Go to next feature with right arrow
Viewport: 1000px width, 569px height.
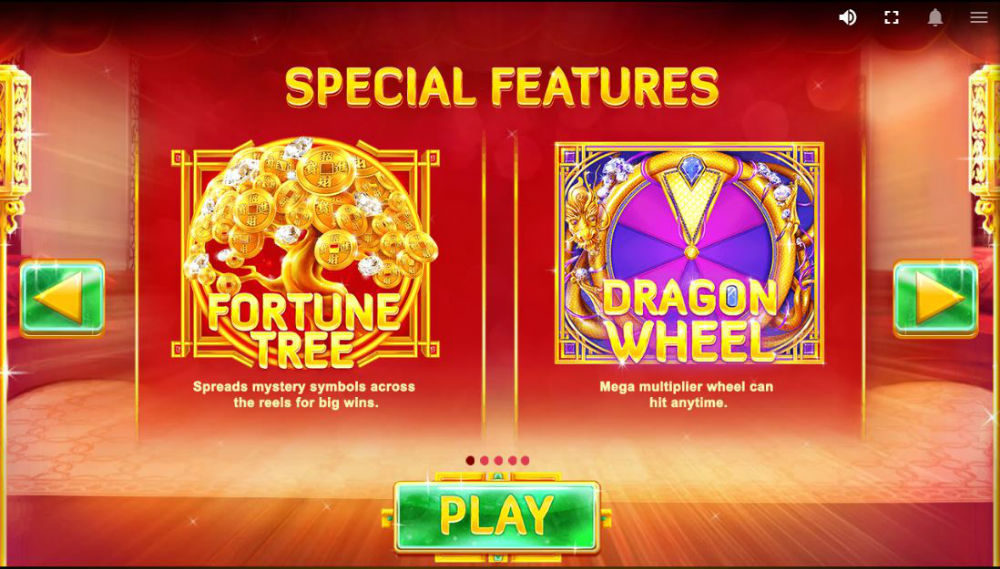(936, 298)
